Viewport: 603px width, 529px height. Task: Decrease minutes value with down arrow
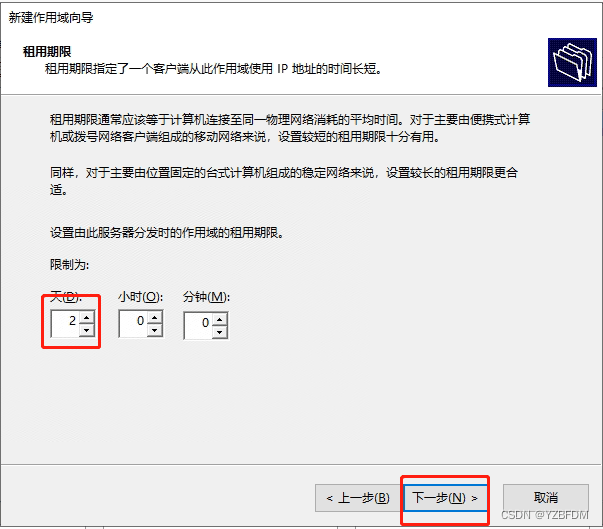[220, 332]
